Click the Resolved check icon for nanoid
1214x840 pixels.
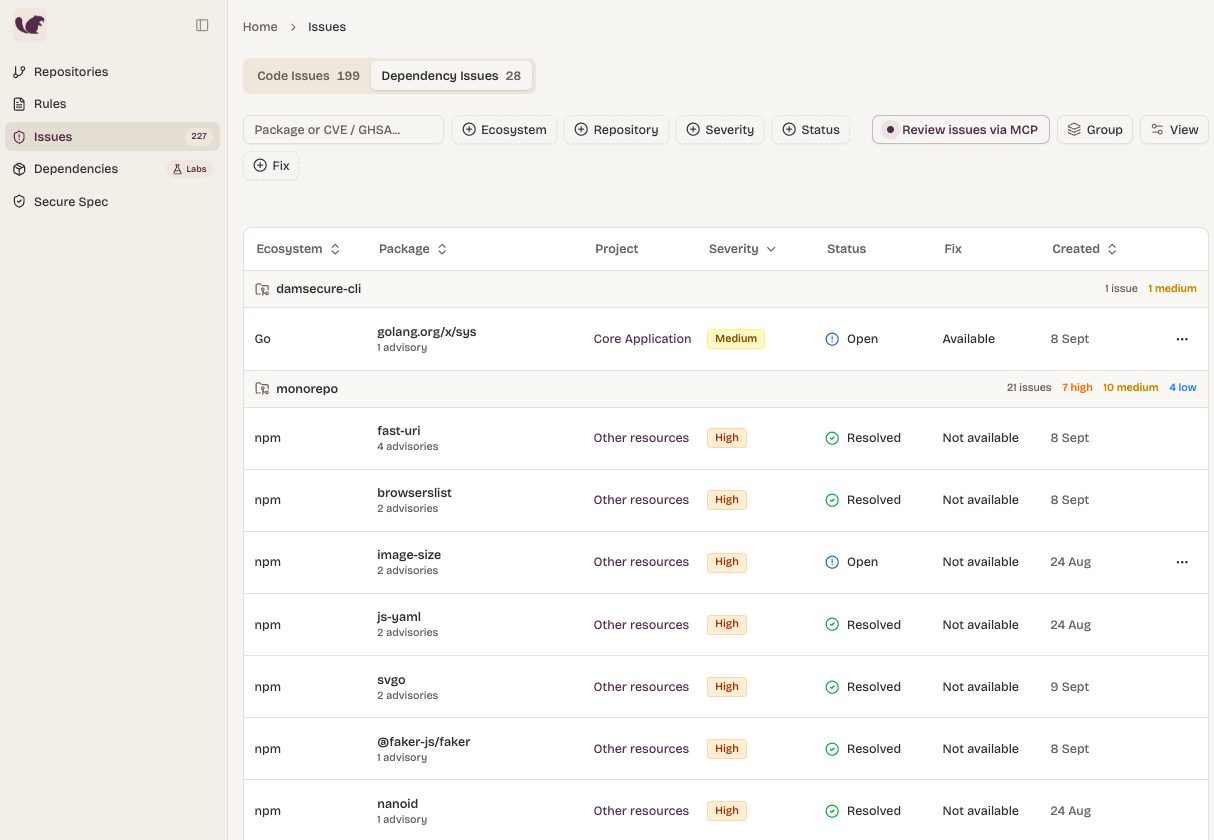click(832, 811)
